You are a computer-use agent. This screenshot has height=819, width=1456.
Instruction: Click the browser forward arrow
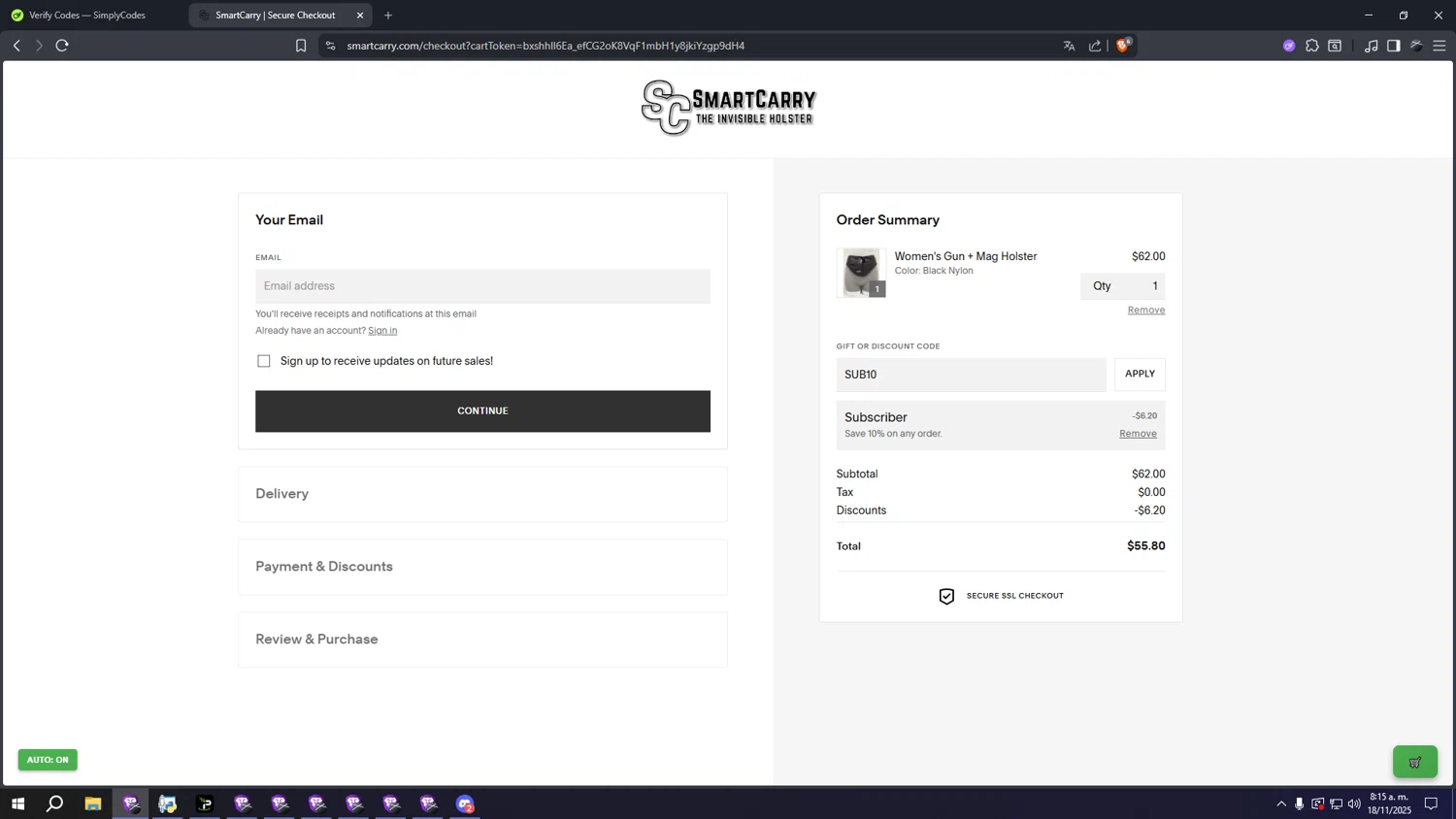[39, 46]
